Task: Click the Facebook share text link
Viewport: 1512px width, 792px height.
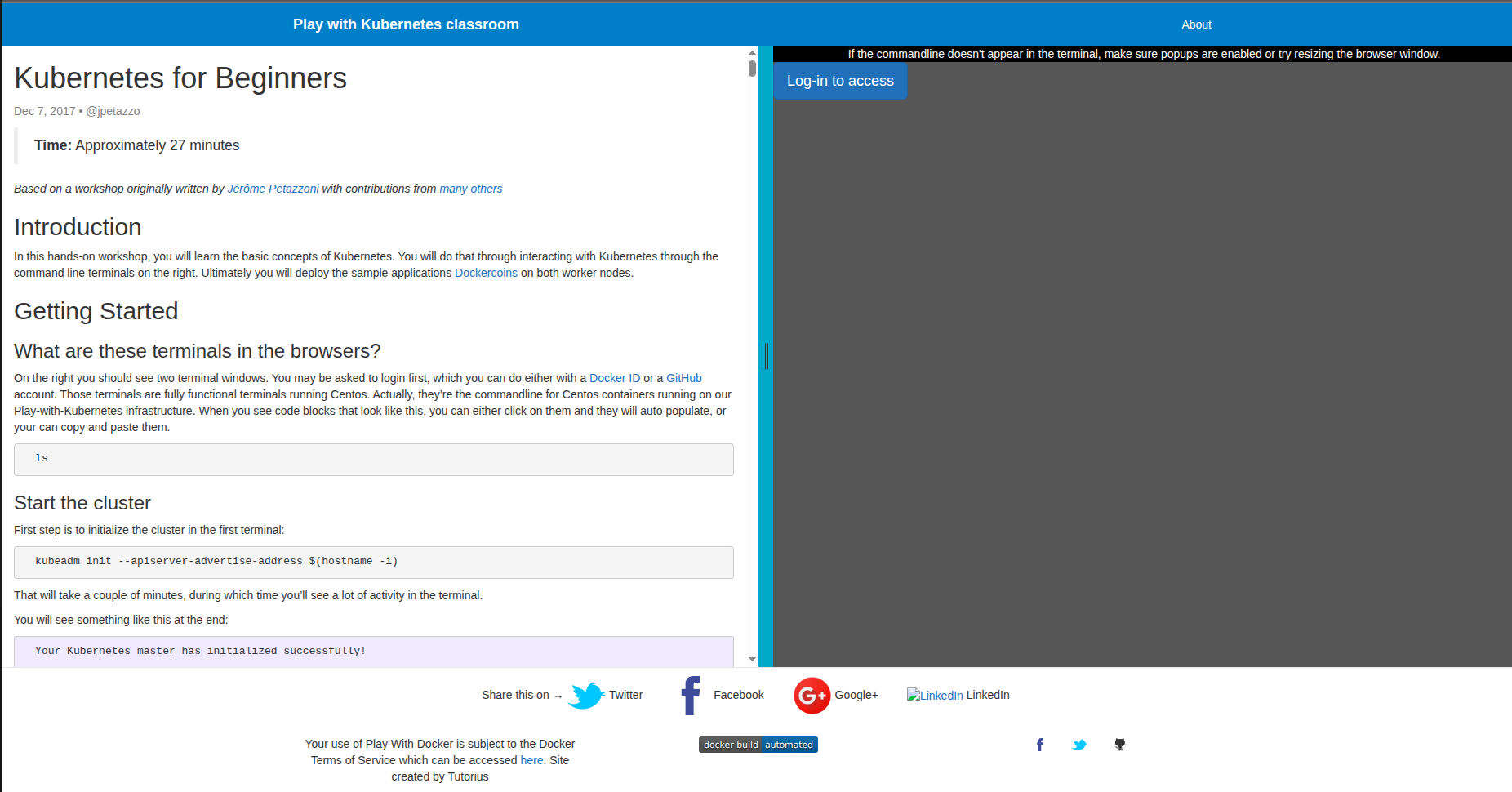Action: 739,695
